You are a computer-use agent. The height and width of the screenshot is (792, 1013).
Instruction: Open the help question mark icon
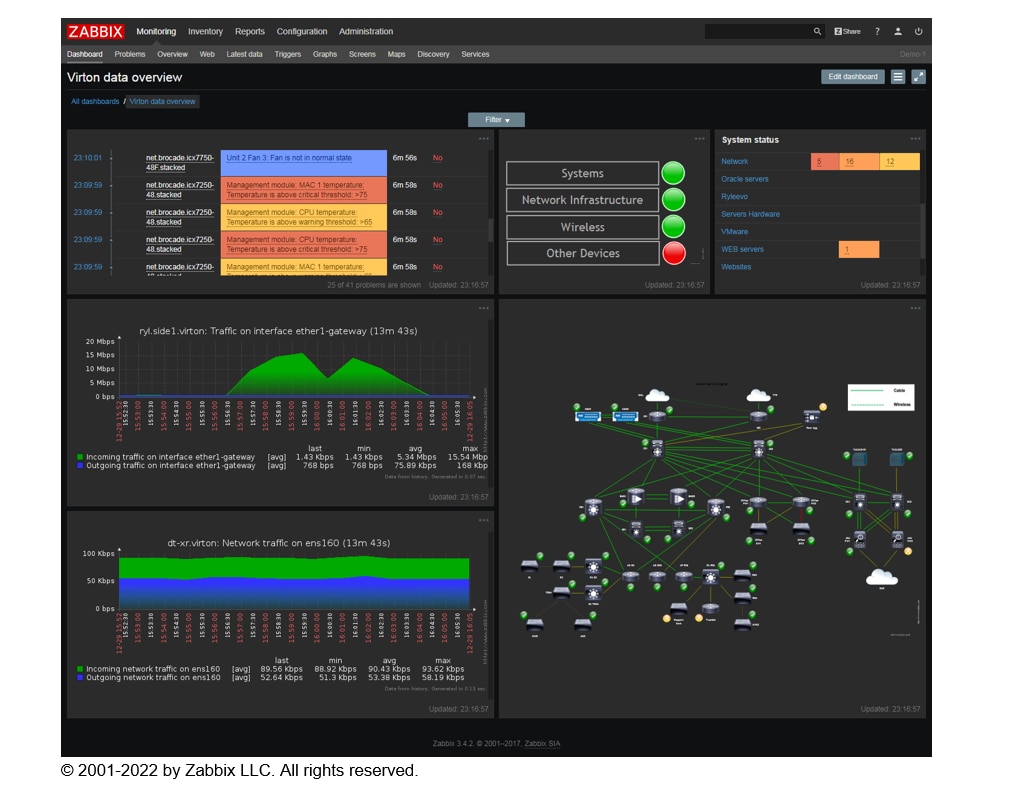click(x=877, y=31)
